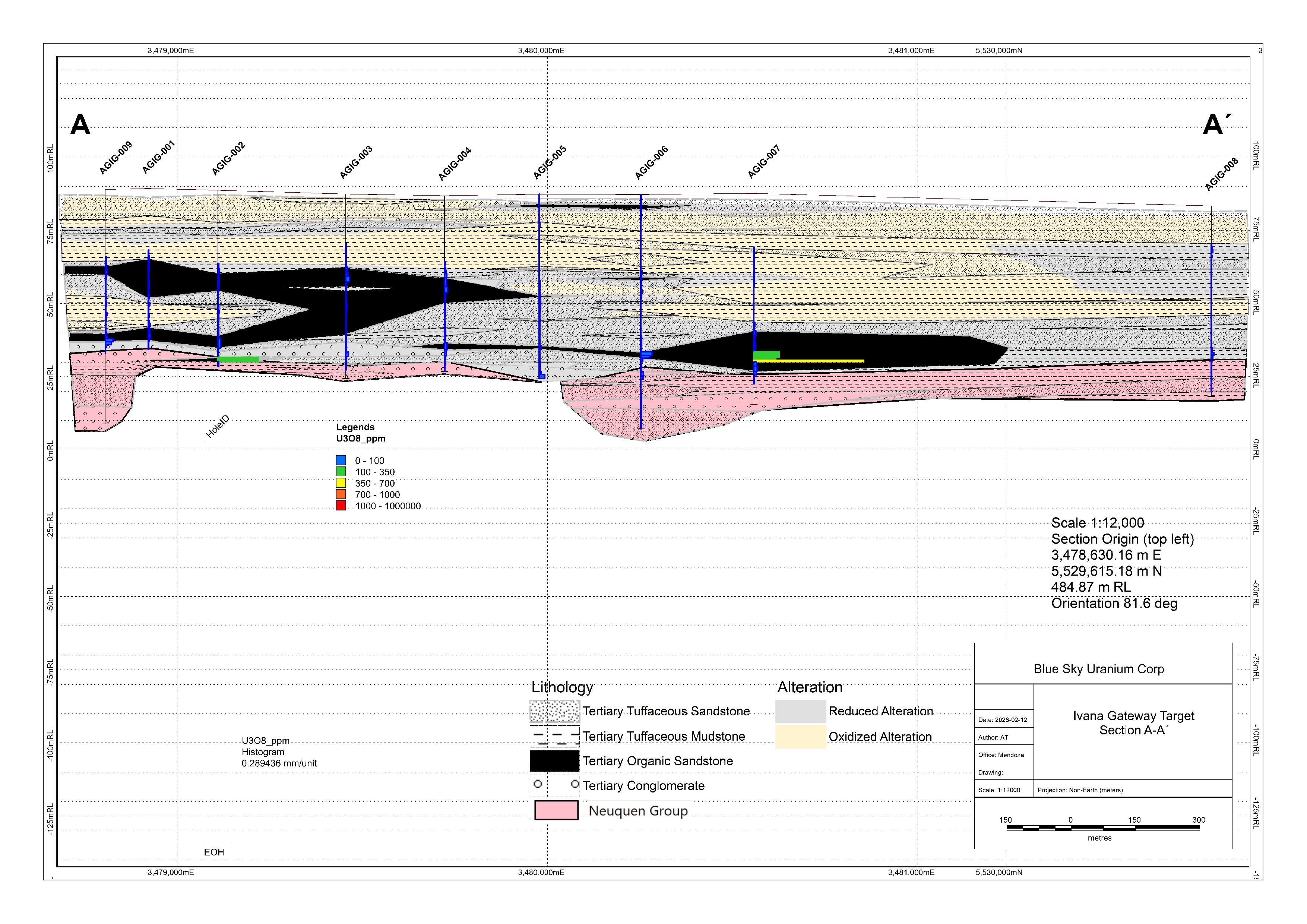
Task: Click the scale bar in the title block
Action: point(1102,828)
